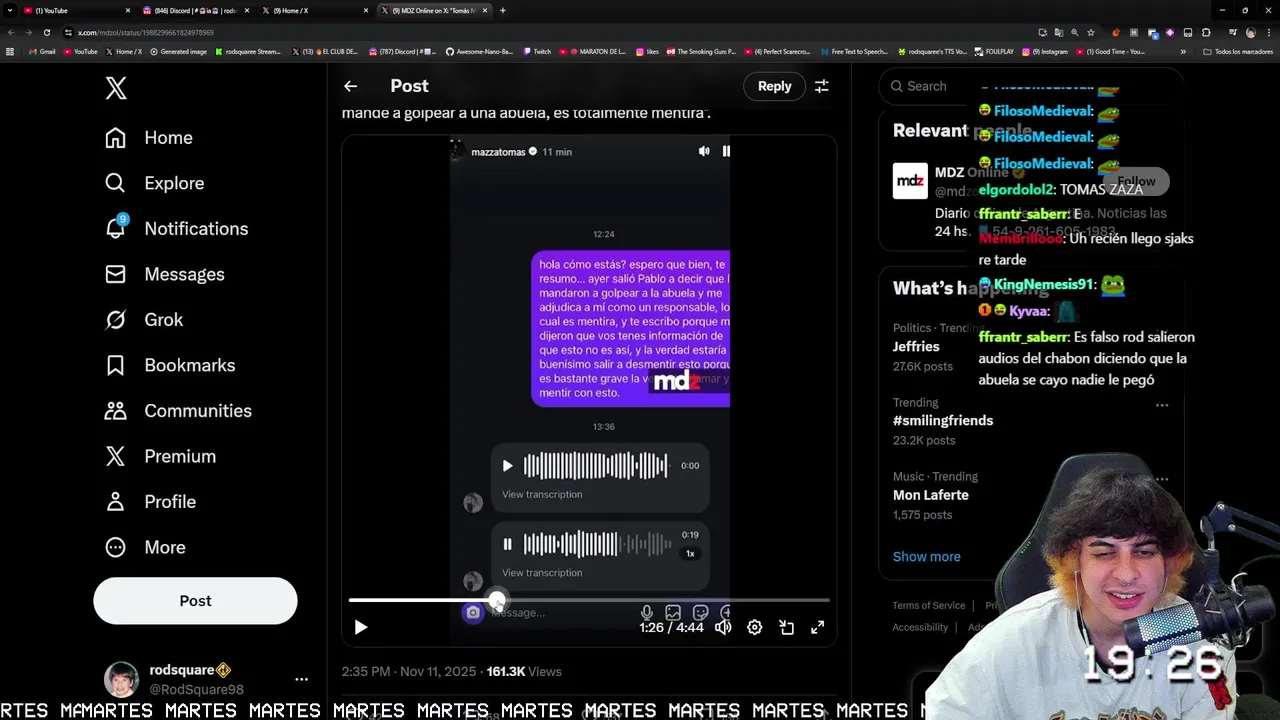This screenshot has height=720, width=1280.
Task: Click the Reply button
Action: 774,86
